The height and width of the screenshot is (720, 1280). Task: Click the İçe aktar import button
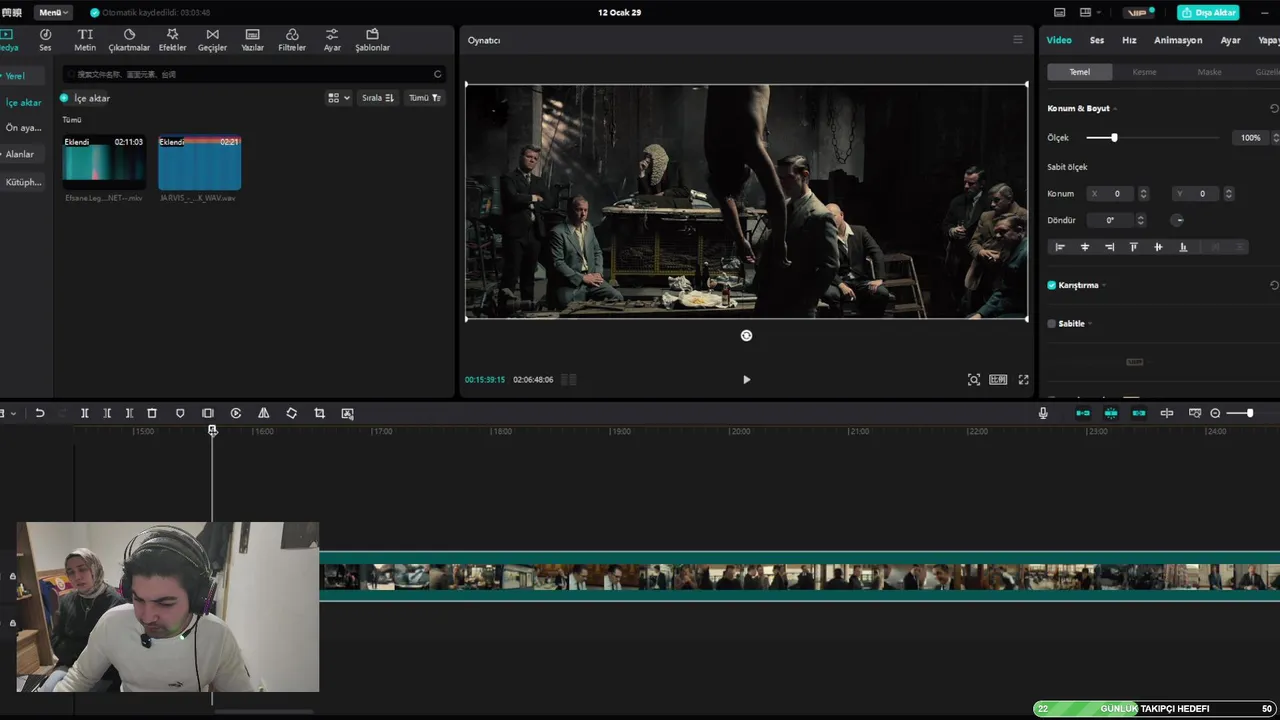[85, 98]
